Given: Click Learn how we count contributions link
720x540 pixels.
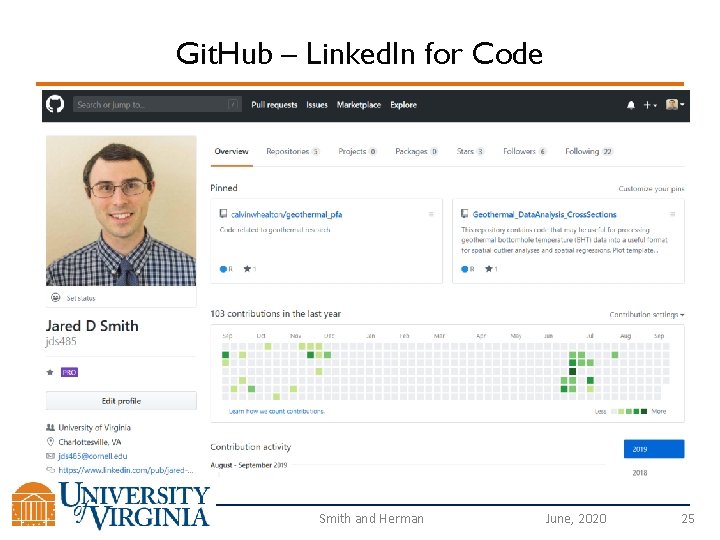Looking at the screenshot, I should 277,411.
